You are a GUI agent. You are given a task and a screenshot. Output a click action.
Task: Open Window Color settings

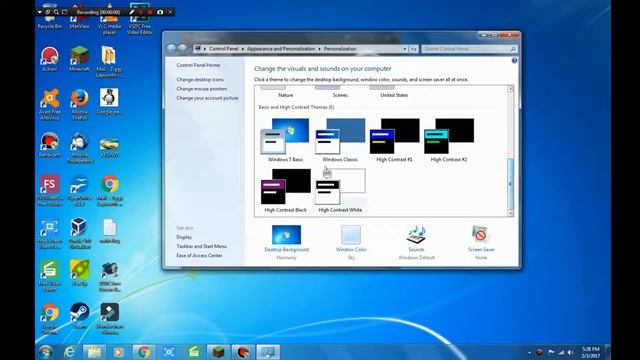[x=351, y=242]
